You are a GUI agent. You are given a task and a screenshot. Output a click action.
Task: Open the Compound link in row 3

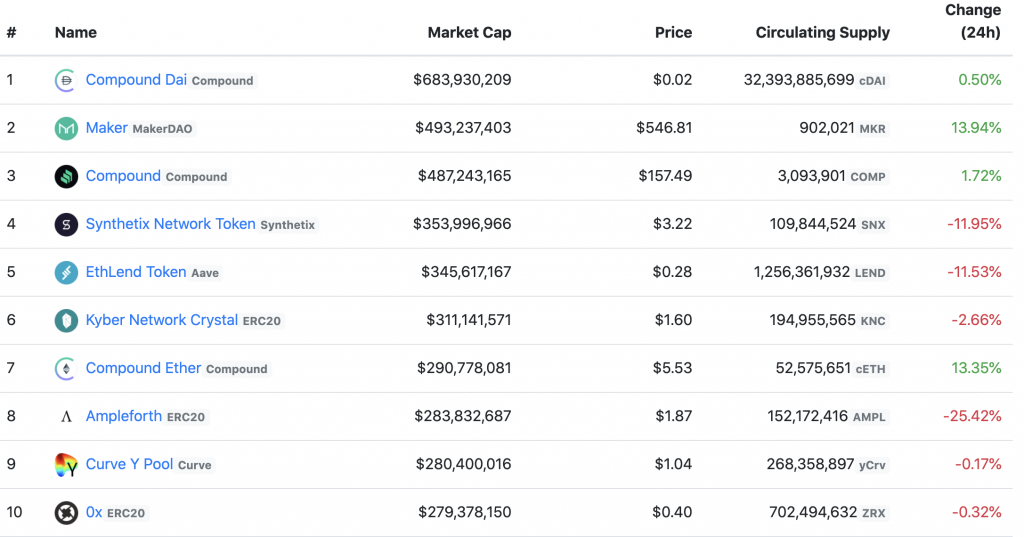123,176
